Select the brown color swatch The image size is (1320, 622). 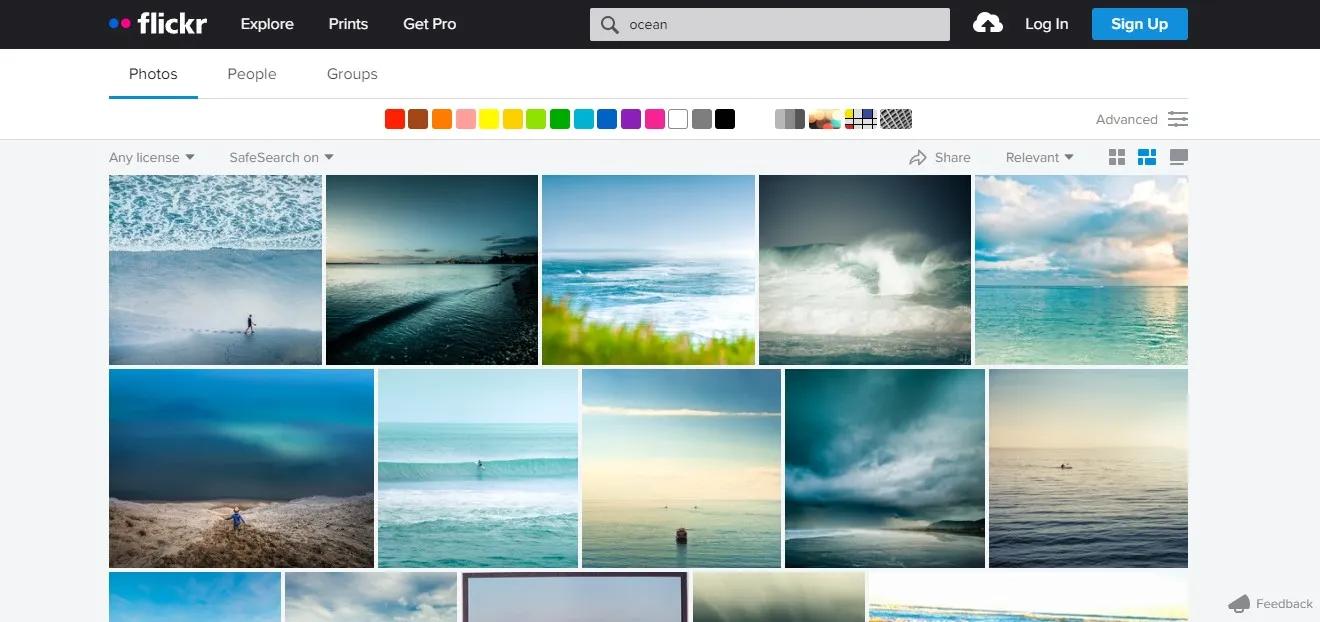click(418, 119)
